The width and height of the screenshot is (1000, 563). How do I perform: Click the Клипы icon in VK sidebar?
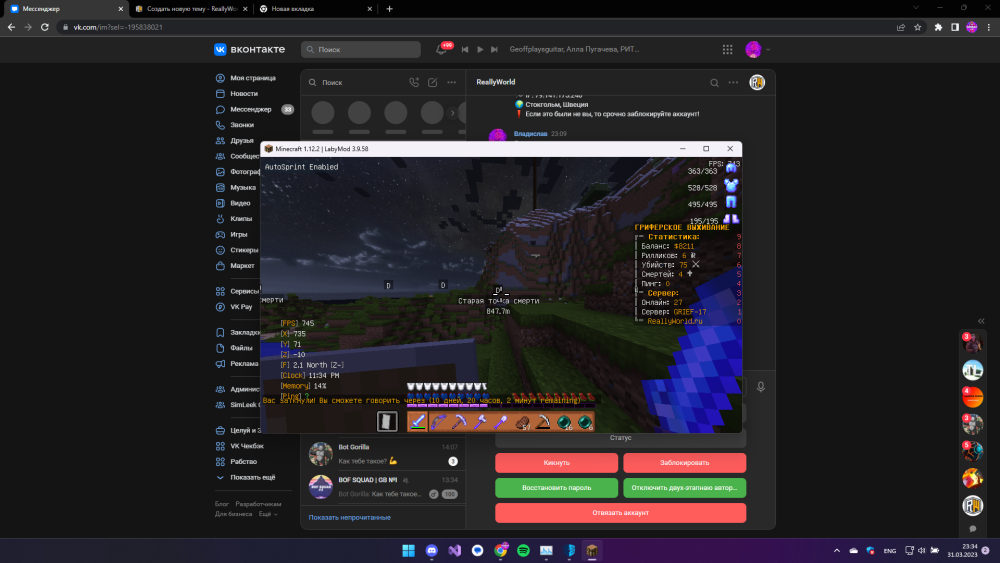click(220, 219)
